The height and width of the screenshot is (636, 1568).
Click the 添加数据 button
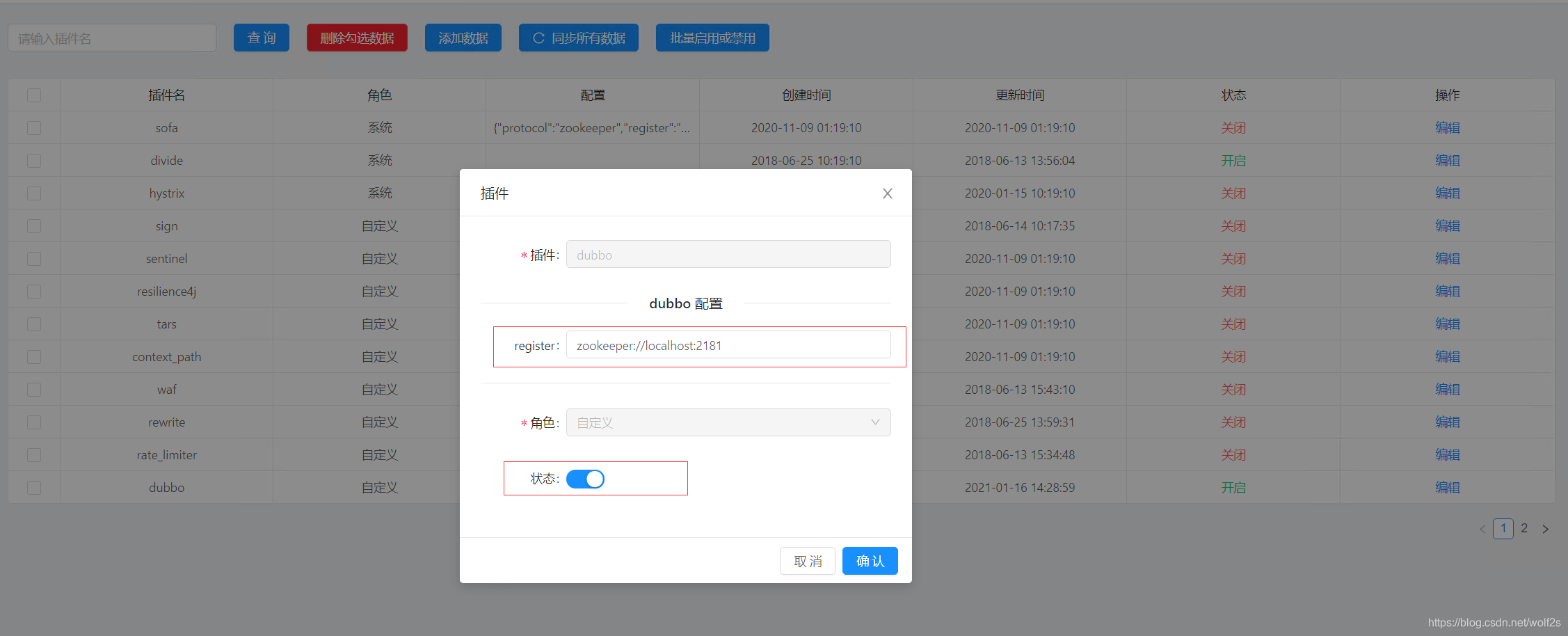(463, 38)
